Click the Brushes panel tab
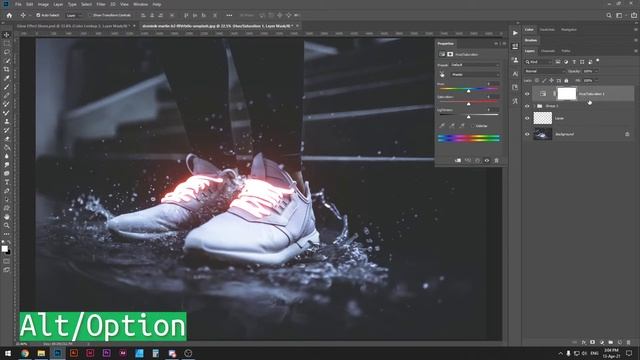Screen dimensions: 640x360 pyautogui.click(x=531, y=40)
